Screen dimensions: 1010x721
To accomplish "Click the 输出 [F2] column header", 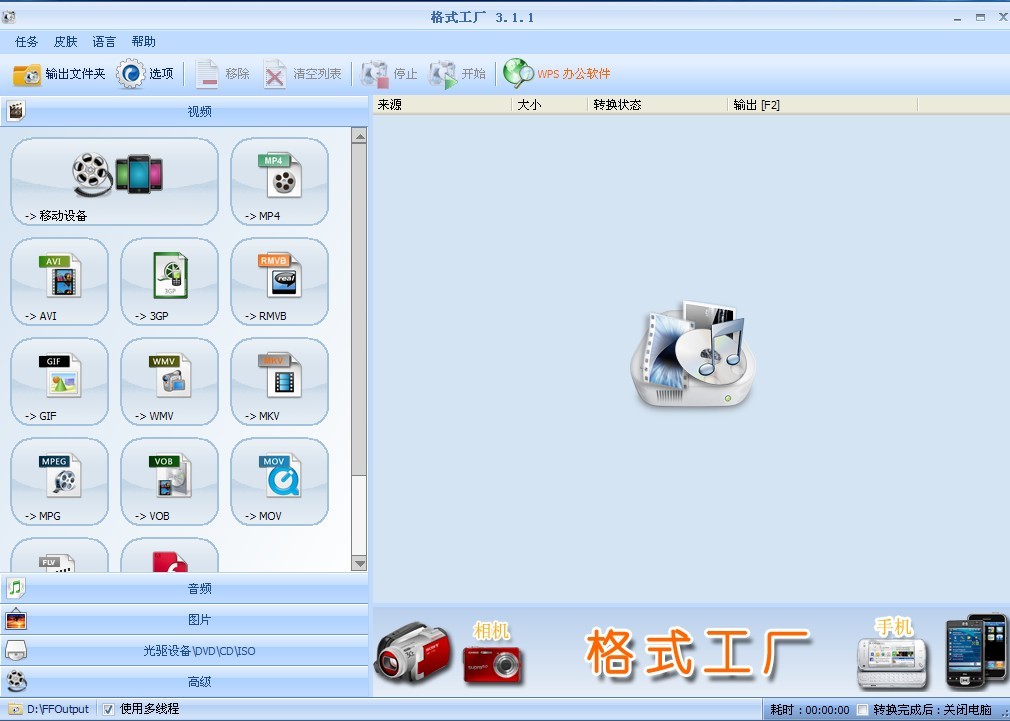I will [823, 104].
